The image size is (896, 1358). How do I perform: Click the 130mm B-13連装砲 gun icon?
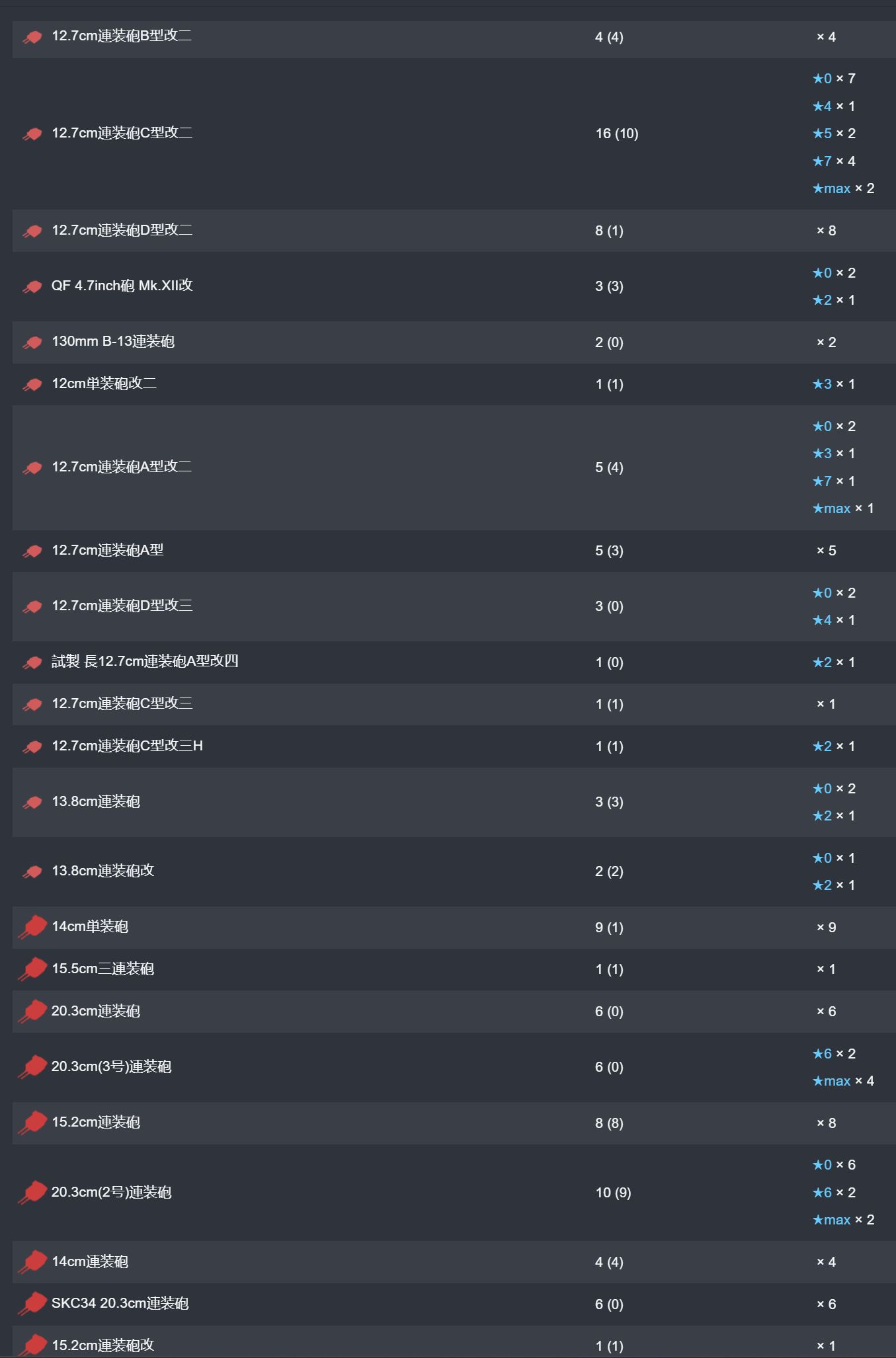tap(32, 343)
